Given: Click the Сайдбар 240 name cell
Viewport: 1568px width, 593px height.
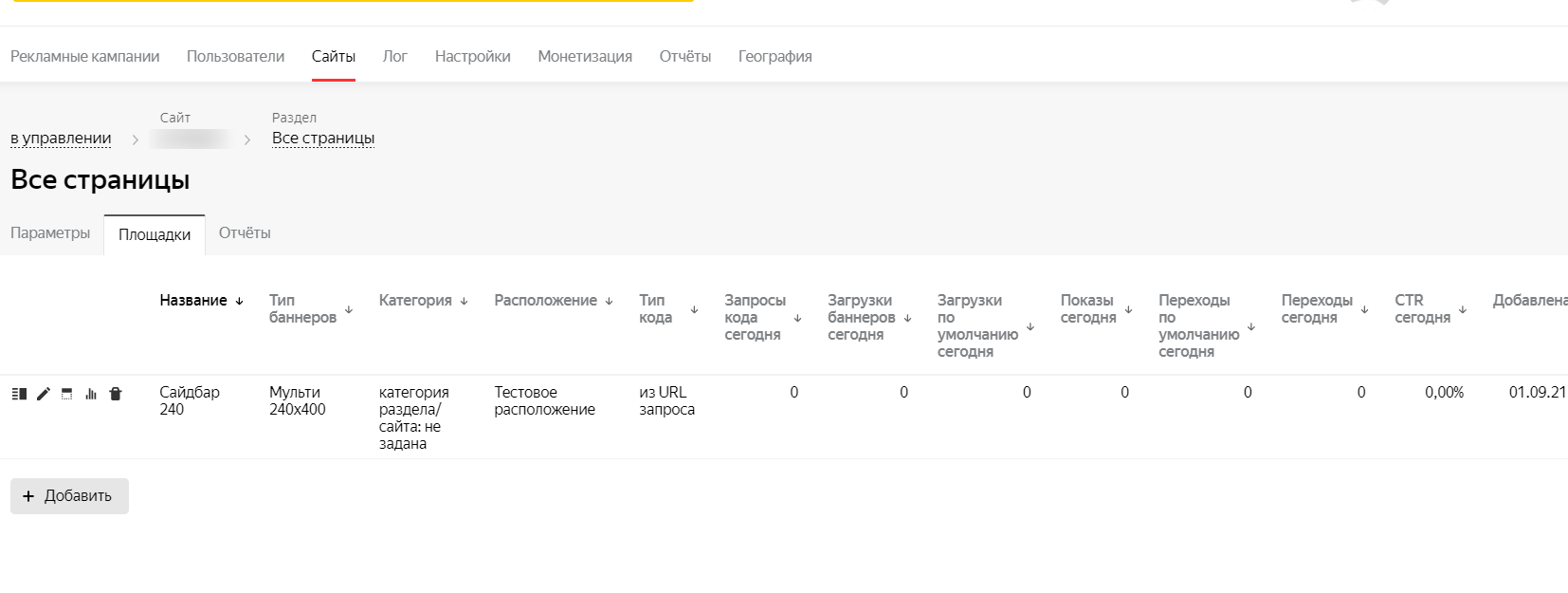Looking at the screenshot, I should click(x=190, y=400).
